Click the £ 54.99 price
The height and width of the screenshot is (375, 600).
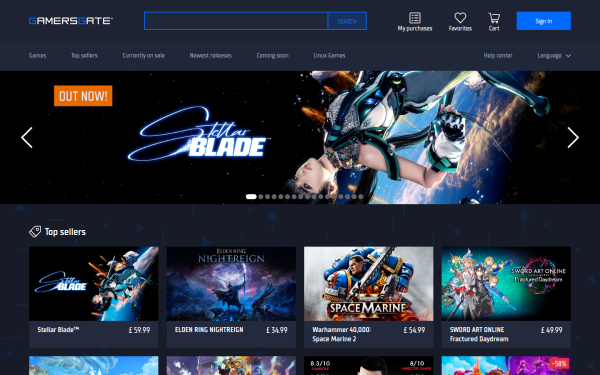414,330
